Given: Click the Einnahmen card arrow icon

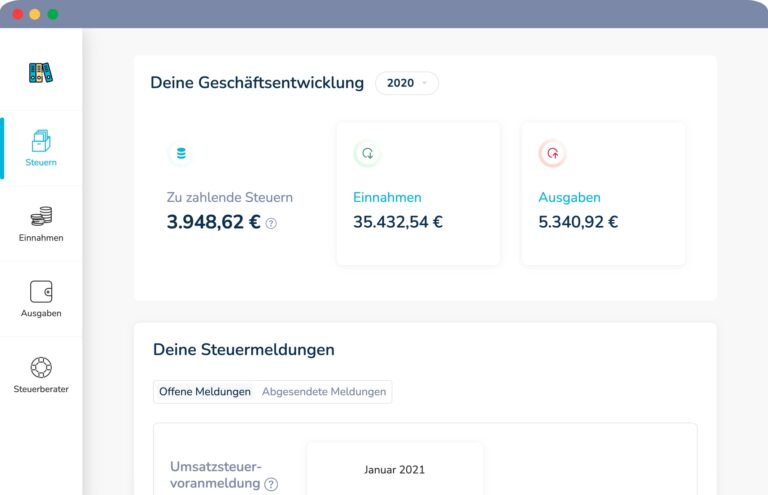Looking at the screenshot, I should click(x=367, y=154).
